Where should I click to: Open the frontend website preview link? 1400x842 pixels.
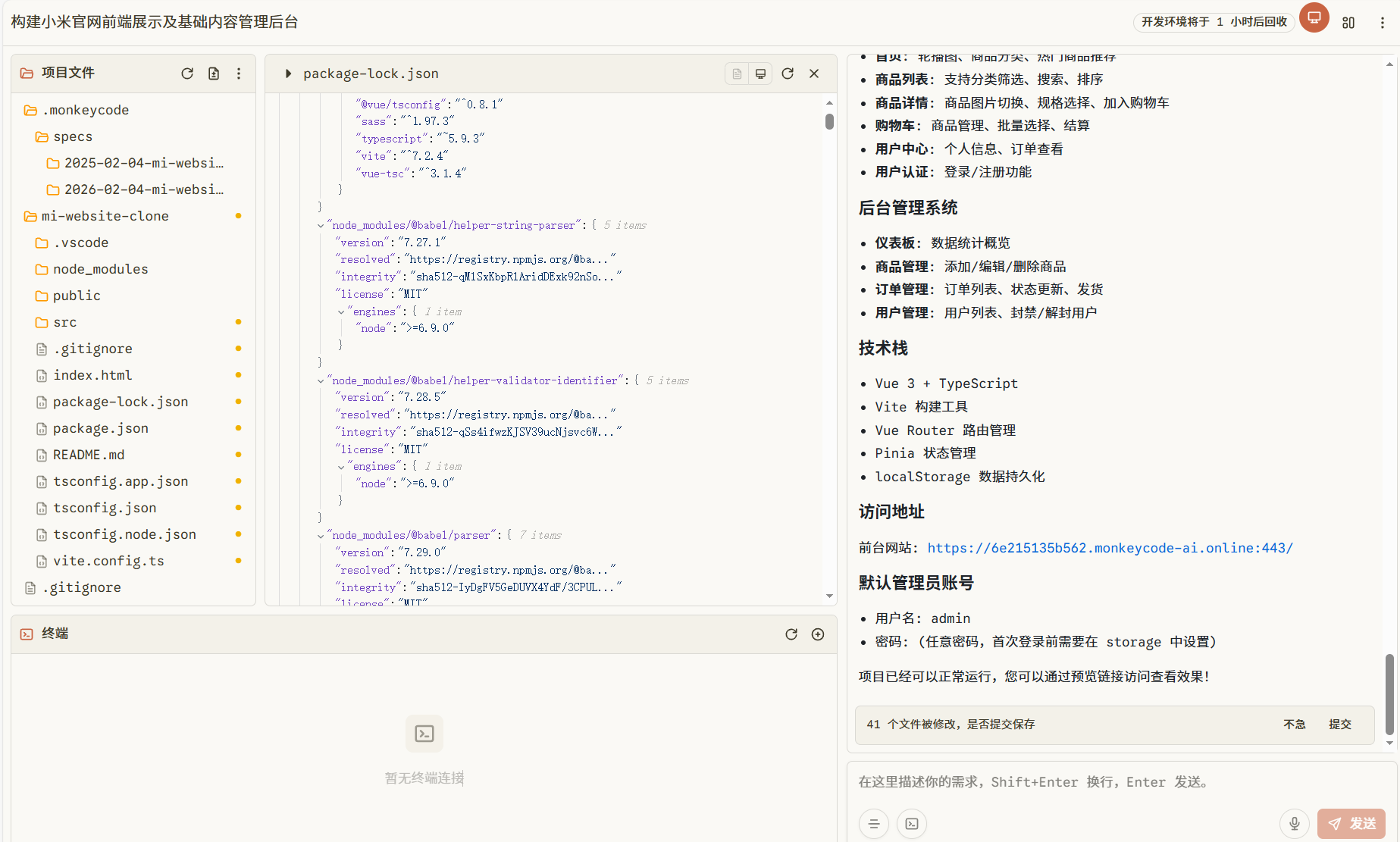1110,548
